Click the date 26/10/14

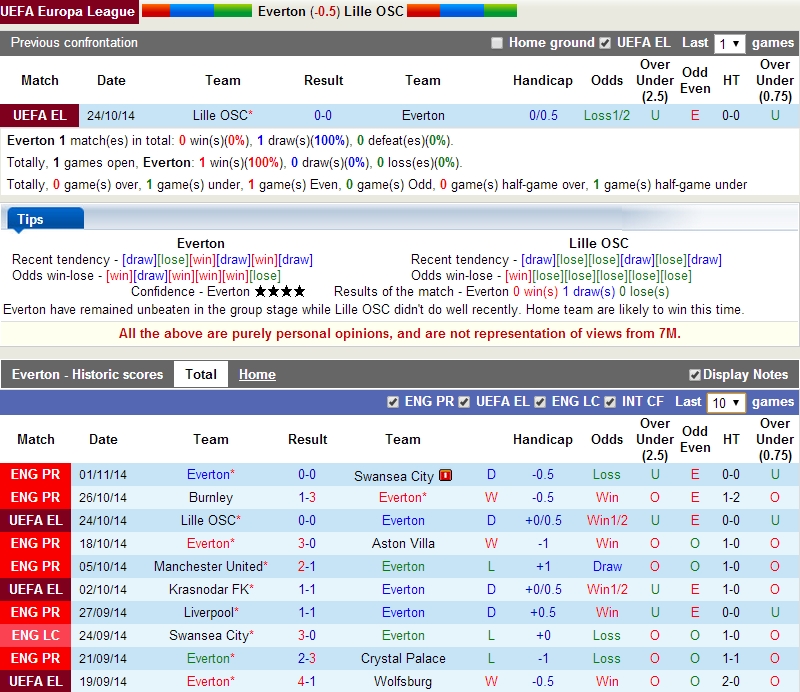tap(103, 497)
